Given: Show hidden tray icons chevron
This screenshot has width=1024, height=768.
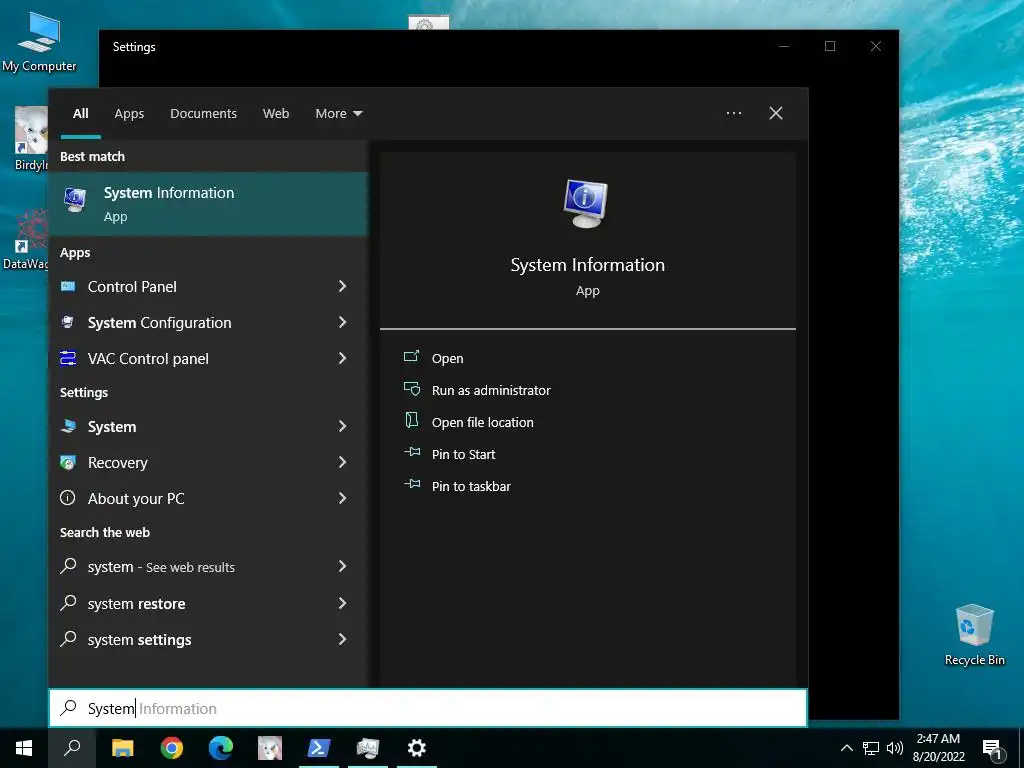Looking at the screenshot, I should [846, 748].
